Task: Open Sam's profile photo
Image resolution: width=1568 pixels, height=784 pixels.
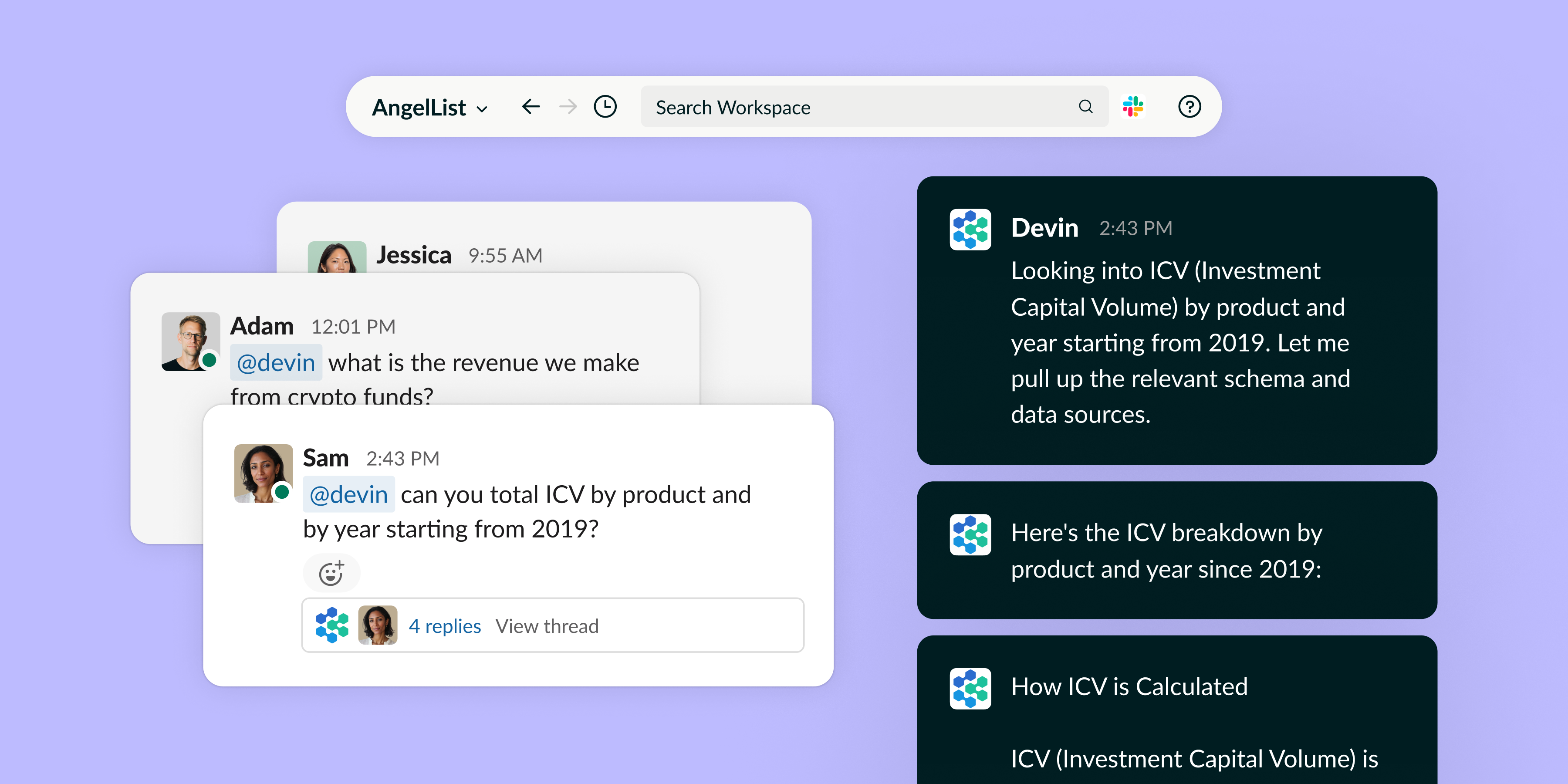Action: pyautogui.click(x=264, y=473)
